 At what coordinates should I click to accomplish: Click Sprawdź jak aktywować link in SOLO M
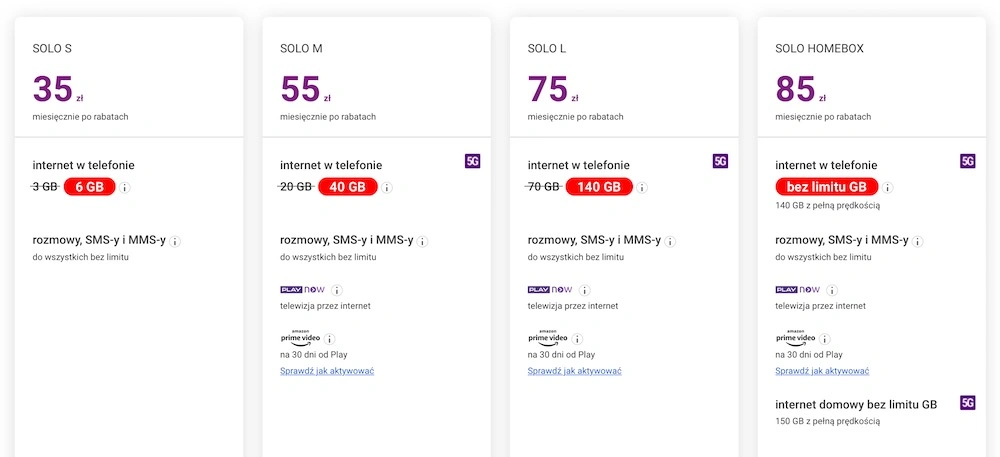pyautogui.click(x=327, y=371)
